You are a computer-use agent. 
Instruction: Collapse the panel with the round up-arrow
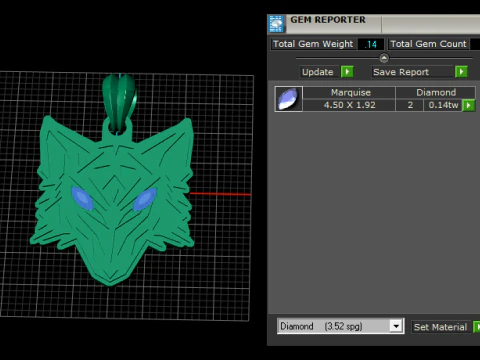coord(384,58)
